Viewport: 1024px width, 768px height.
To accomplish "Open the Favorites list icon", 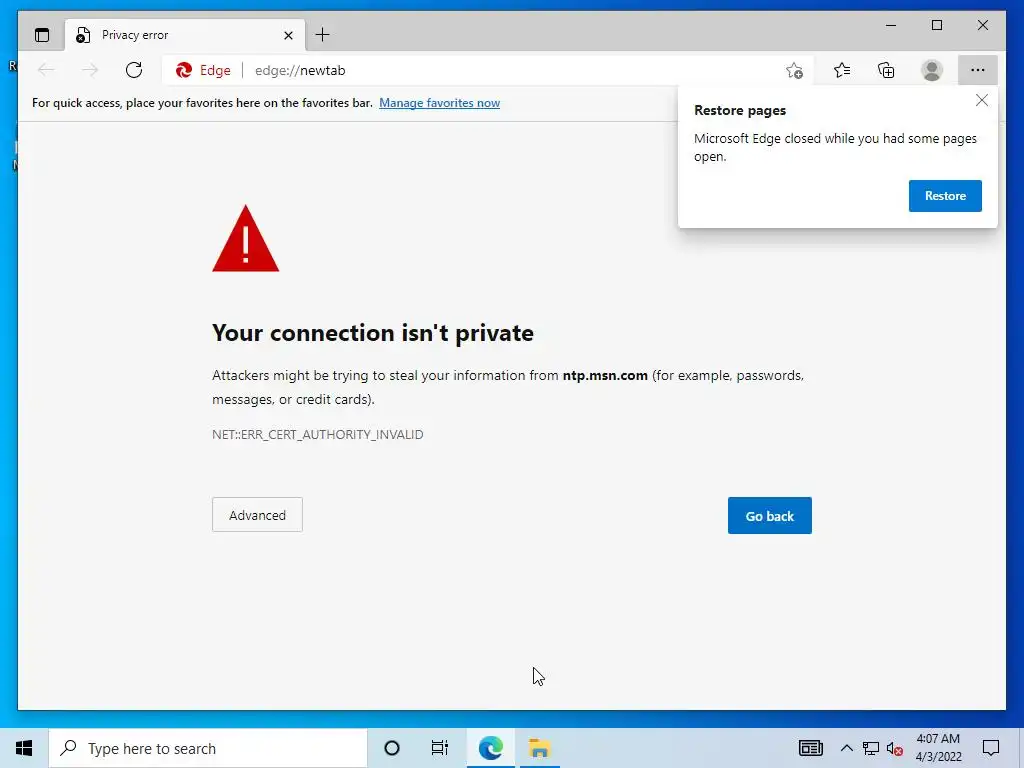I will pyautogui.click(x=842, y=70).
